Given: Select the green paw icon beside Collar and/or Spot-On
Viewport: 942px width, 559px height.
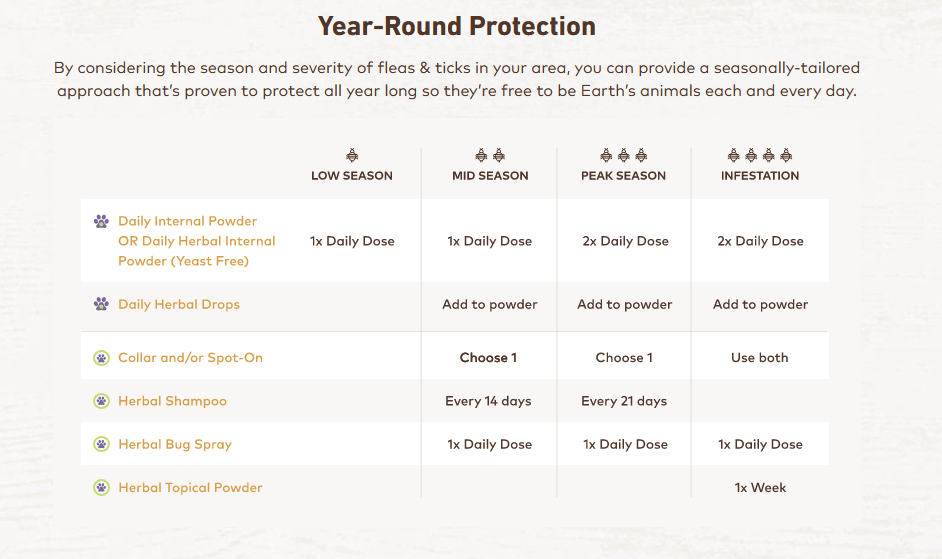Looking at the screenshot, I should tap(101, 357).
